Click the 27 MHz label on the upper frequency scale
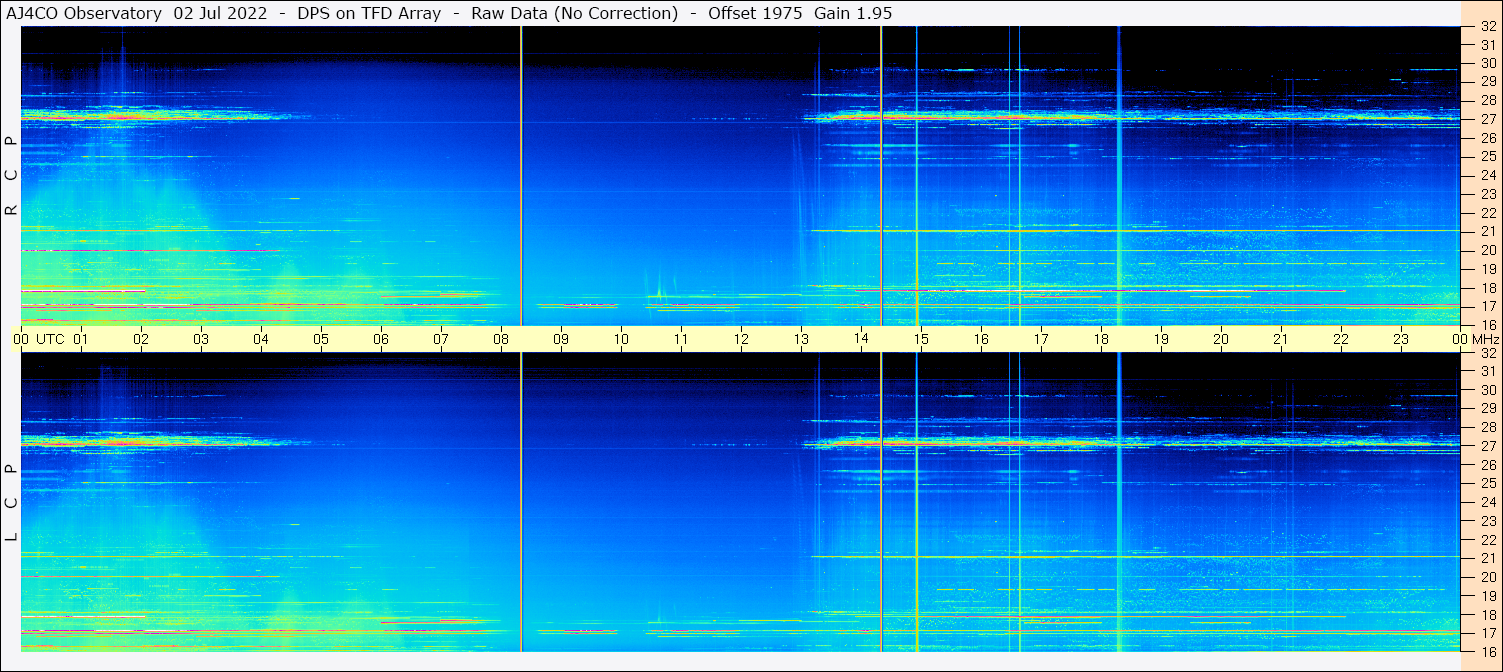The width and height of the screenshot is (1503, 672). coord(1487,119)
